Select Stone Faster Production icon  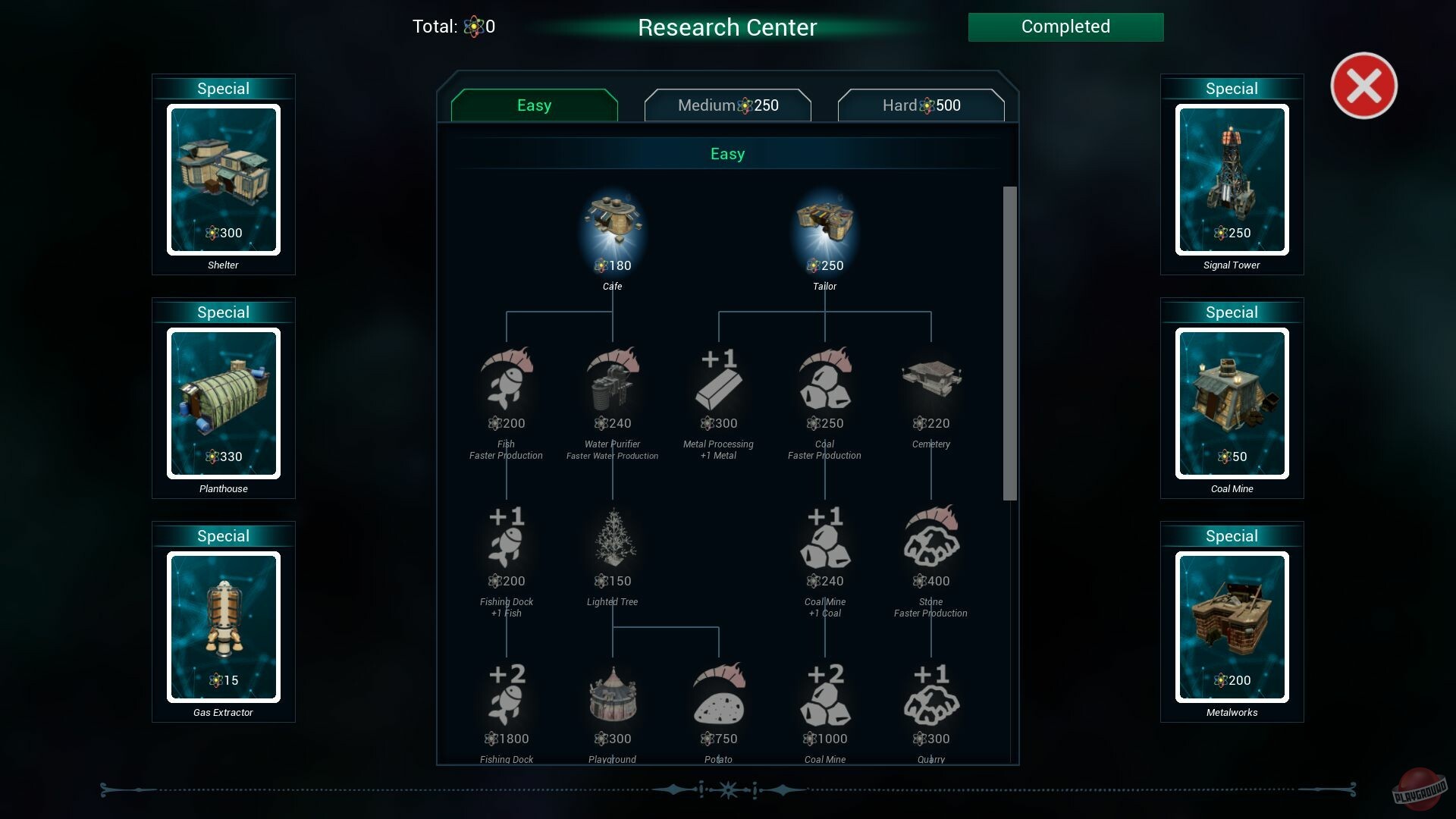931,537
